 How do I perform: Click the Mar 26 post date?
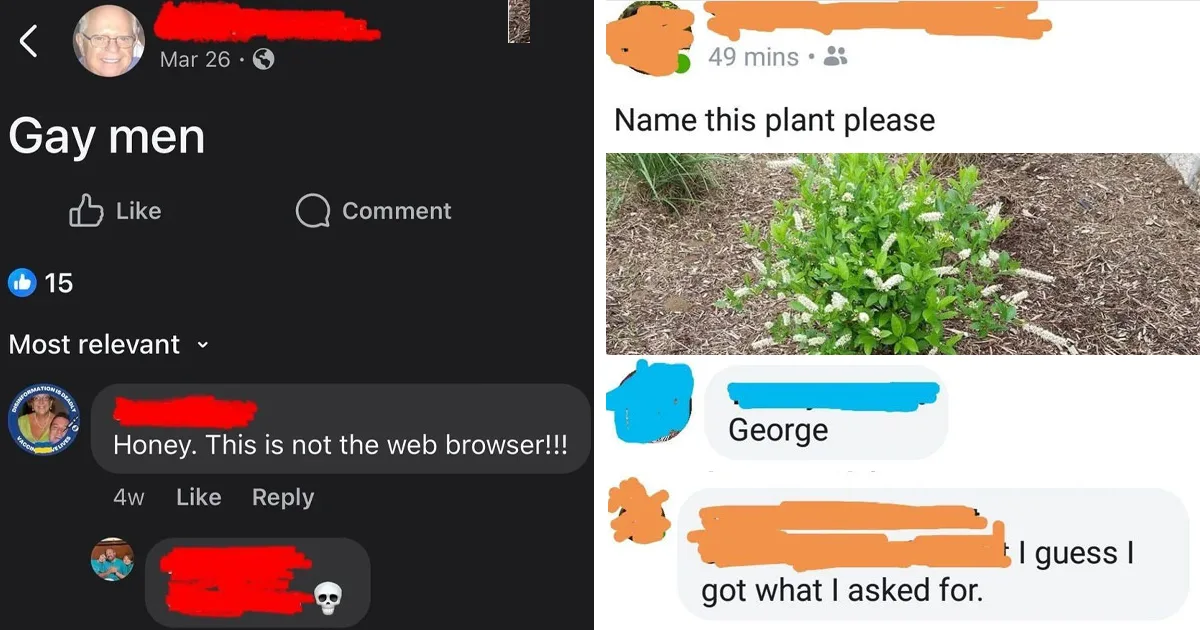[194, 59]
